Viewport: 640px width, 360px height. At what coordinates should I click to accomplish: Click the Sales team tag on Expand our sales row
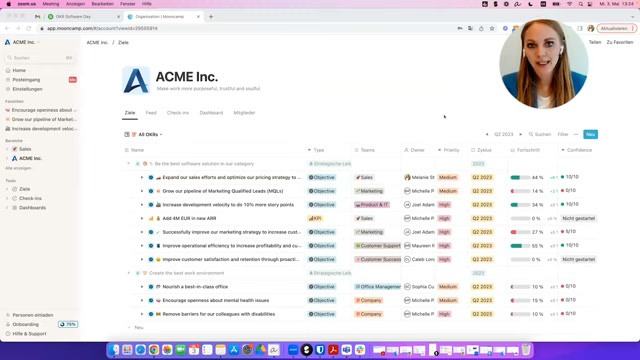[x=364, y=178]
